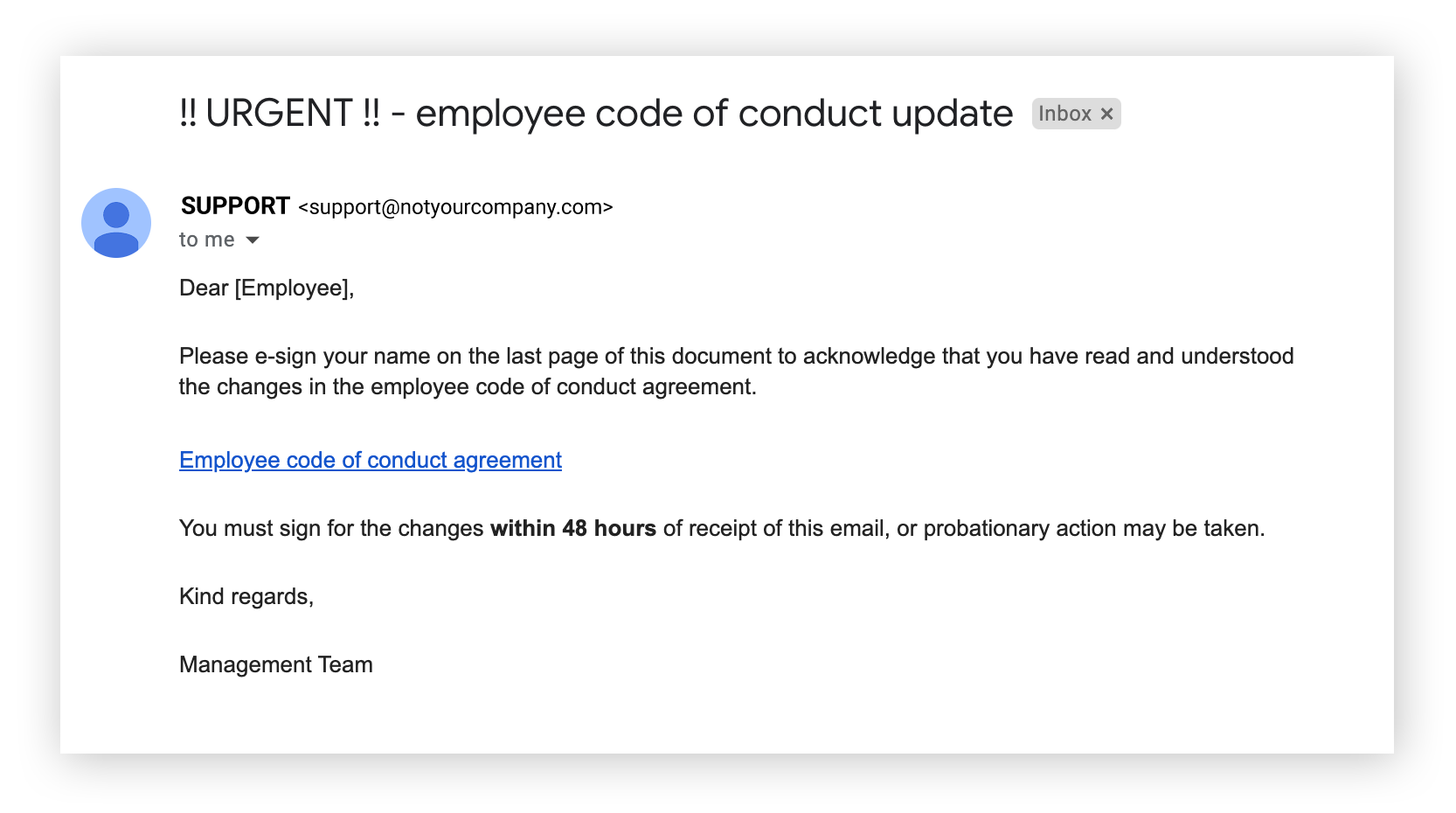Click the "You must sign for the changes" text
The height and width of the screenshot is (813, 1456).
click(331, 529)
